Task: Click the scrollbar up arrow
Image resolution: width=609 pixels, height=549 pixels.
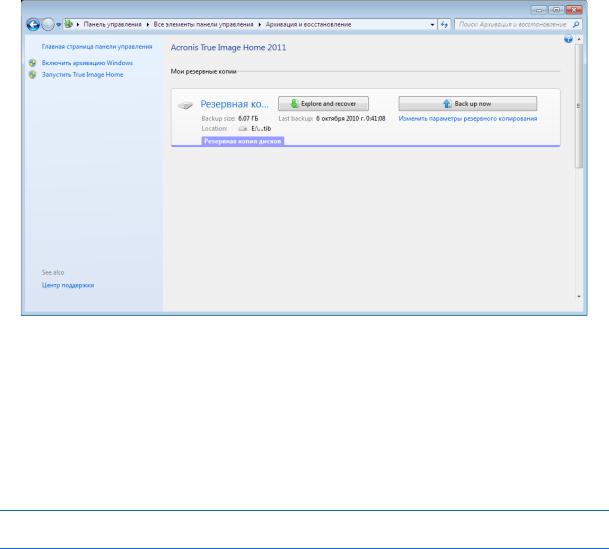Action: coord(579,39)
